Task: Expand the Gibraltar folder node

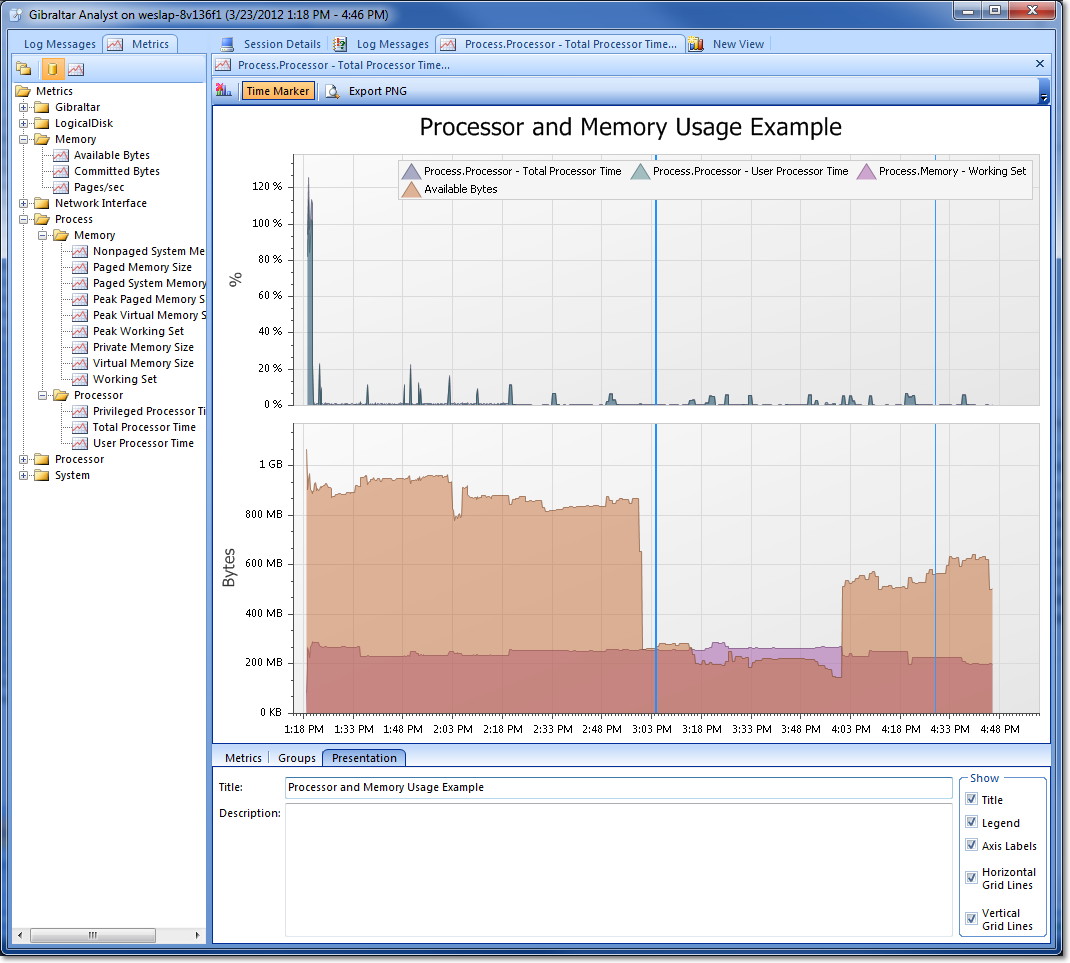Action: pos(24,107)
